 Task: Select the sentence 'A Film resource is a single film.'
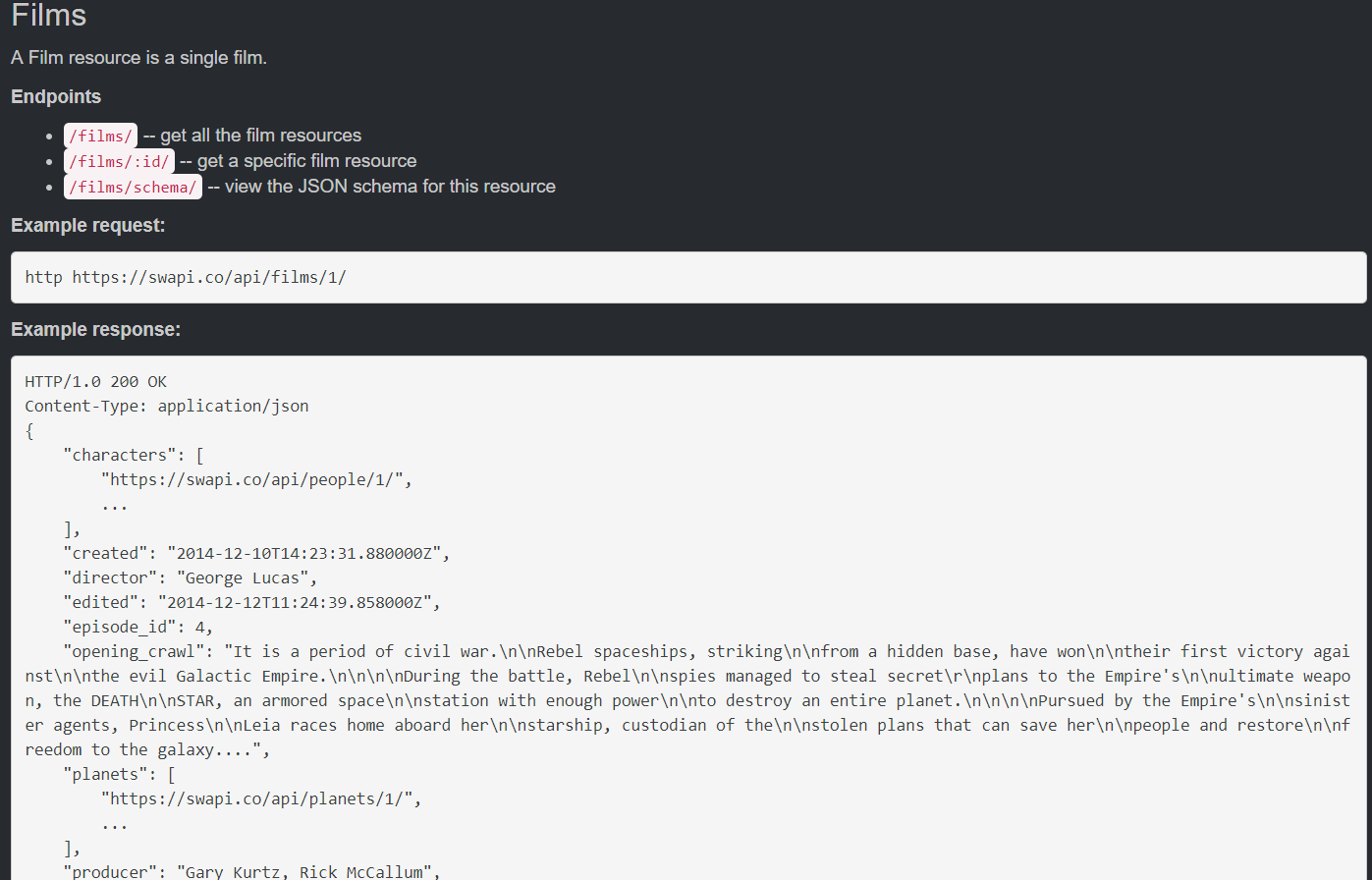[x=139, y=58]
